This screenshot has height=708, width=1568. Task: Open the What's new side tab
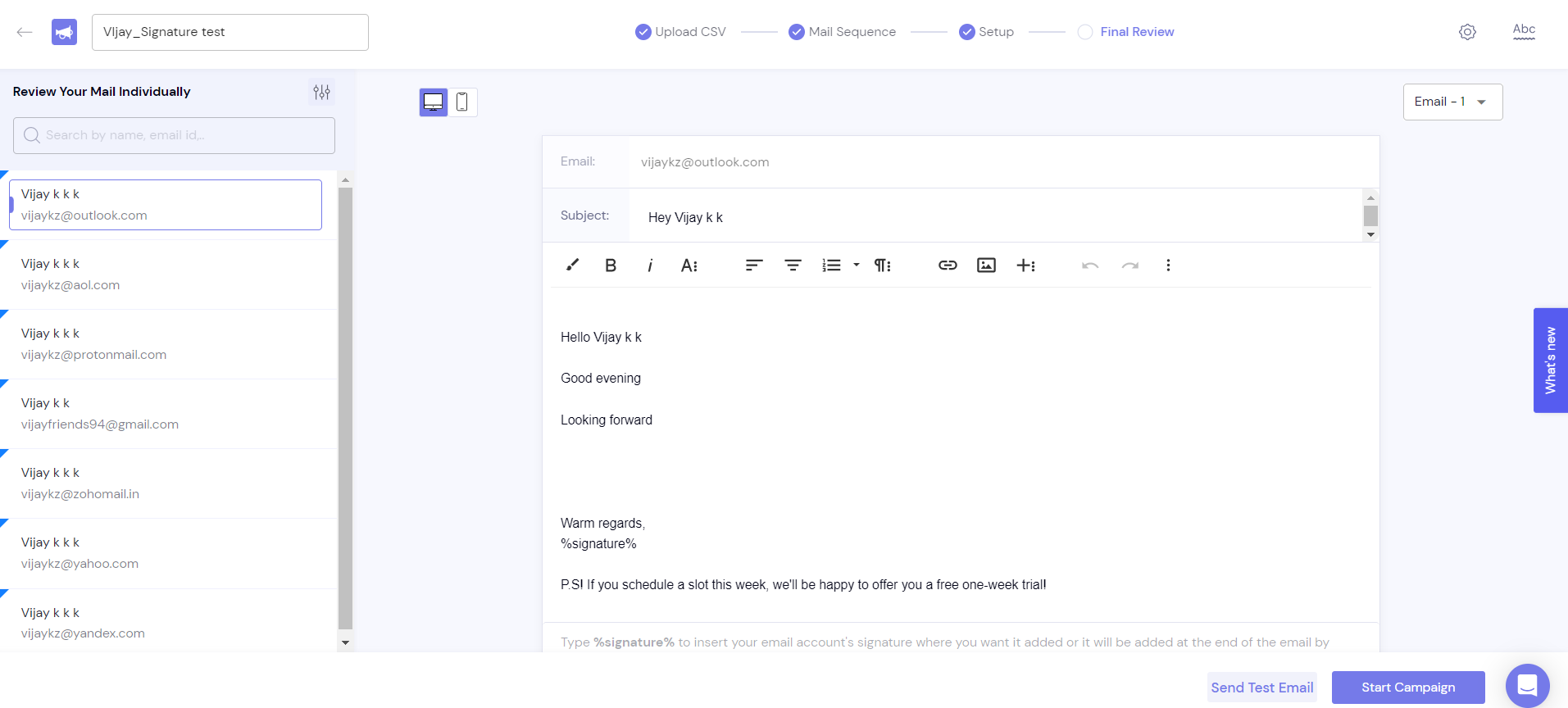pos(1550,361)
